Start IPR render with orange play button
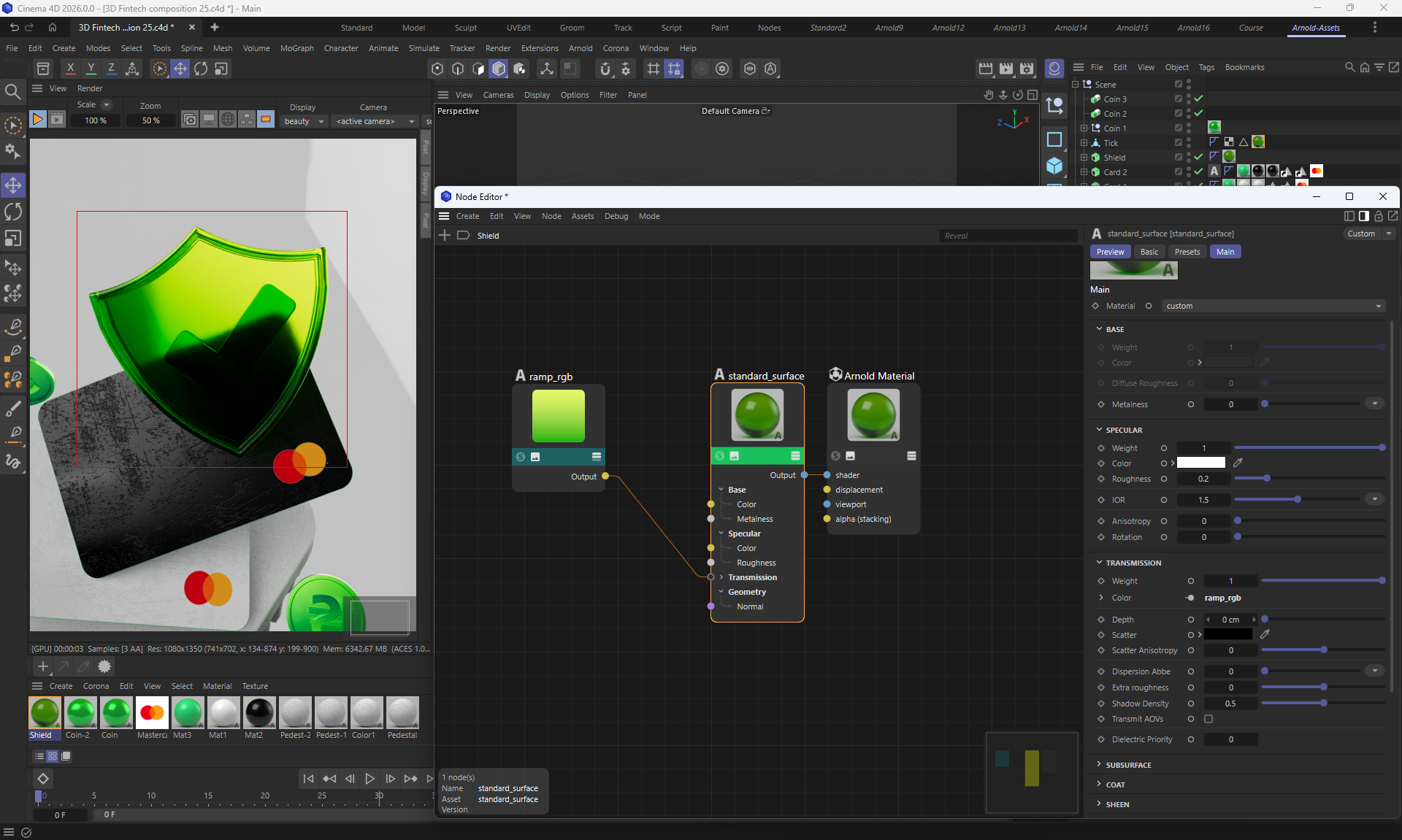Image resolution: width=1402 pixels, height=840 pixels. 37,119
